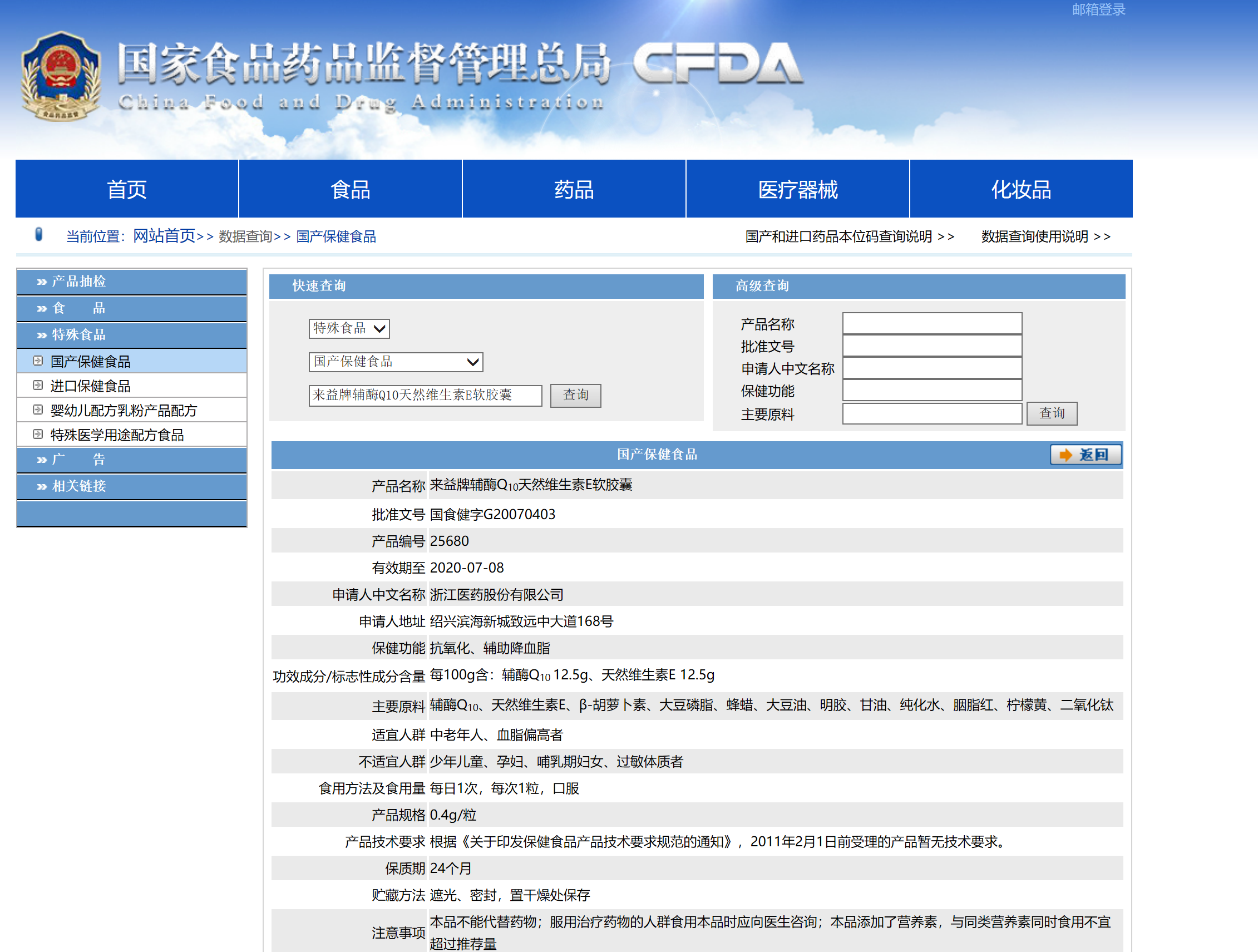Click address 绍兴滨海新城致远中大道168号
This screenshot has height=952, width=1258.
coord(521,621)
